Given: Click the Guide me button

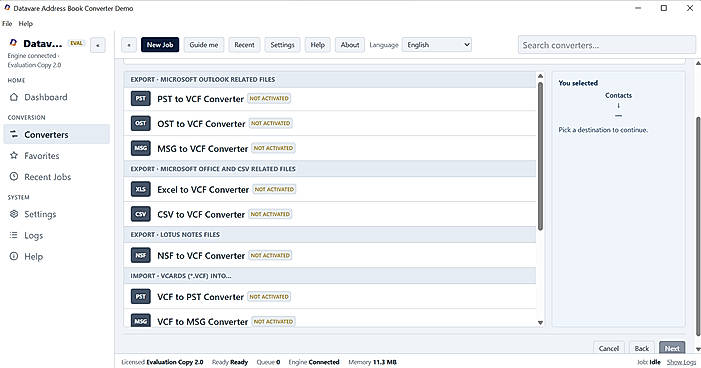Looking at the screenshot, I should (204, 45).
